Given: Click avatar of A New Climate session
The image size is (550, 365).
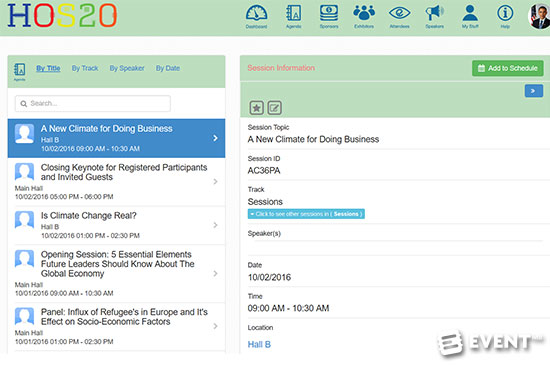Looking at the screenshot, I should [24, 134].
